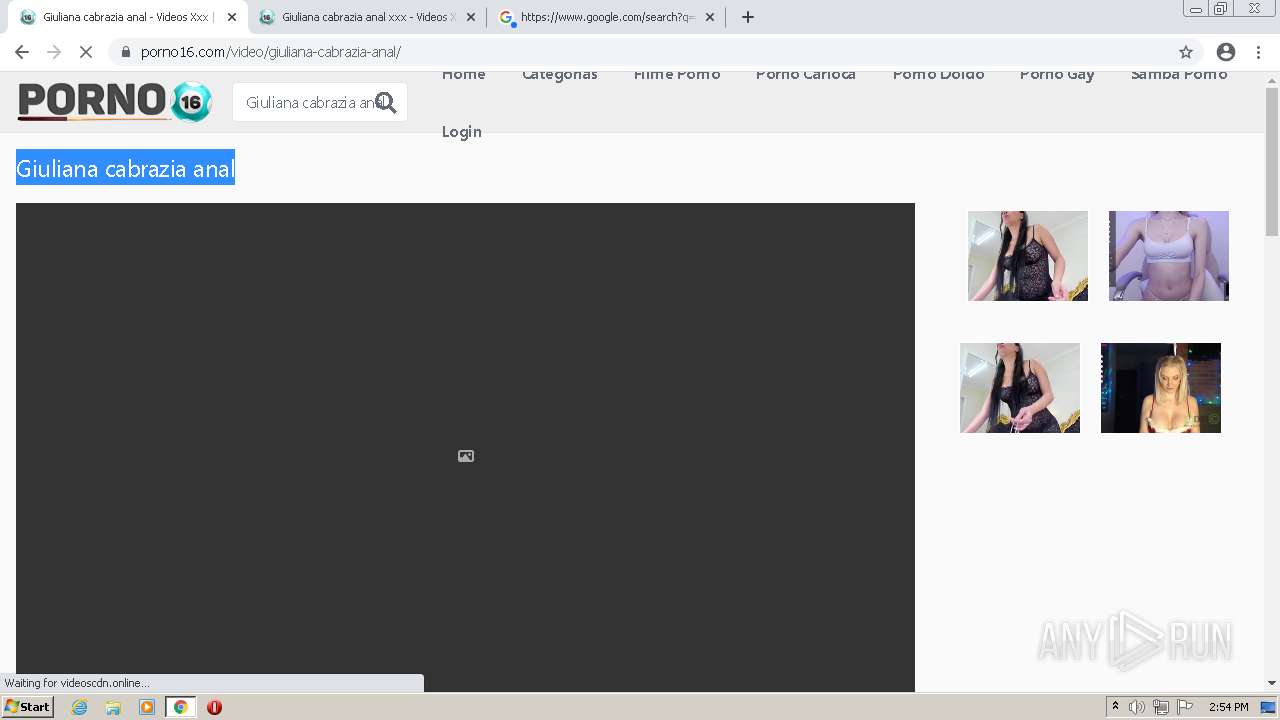Click the highlighted video title heading

125,168
